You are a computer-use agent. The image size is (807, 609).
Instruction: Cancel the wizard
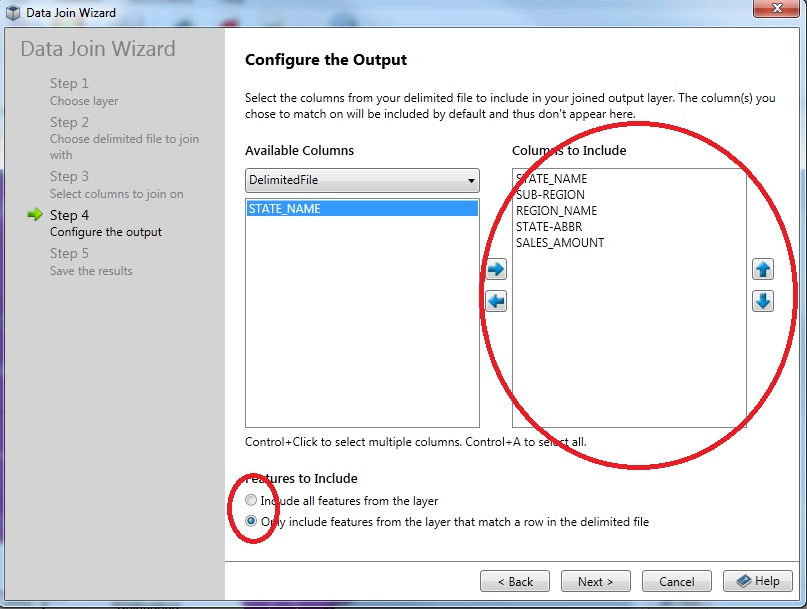(x=676, y=581)
